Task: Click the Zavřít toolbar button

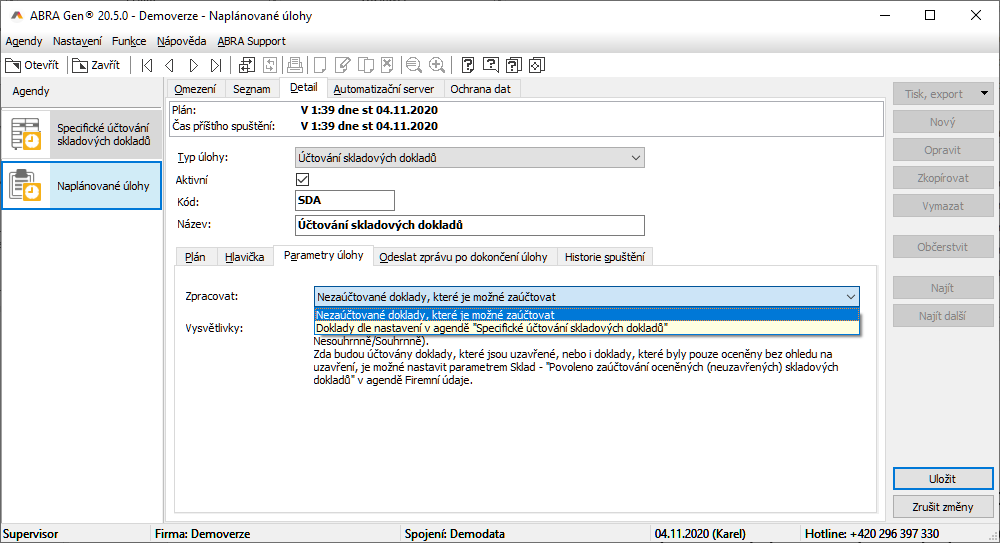Action: pyautogui.click(x=97, y=65)
